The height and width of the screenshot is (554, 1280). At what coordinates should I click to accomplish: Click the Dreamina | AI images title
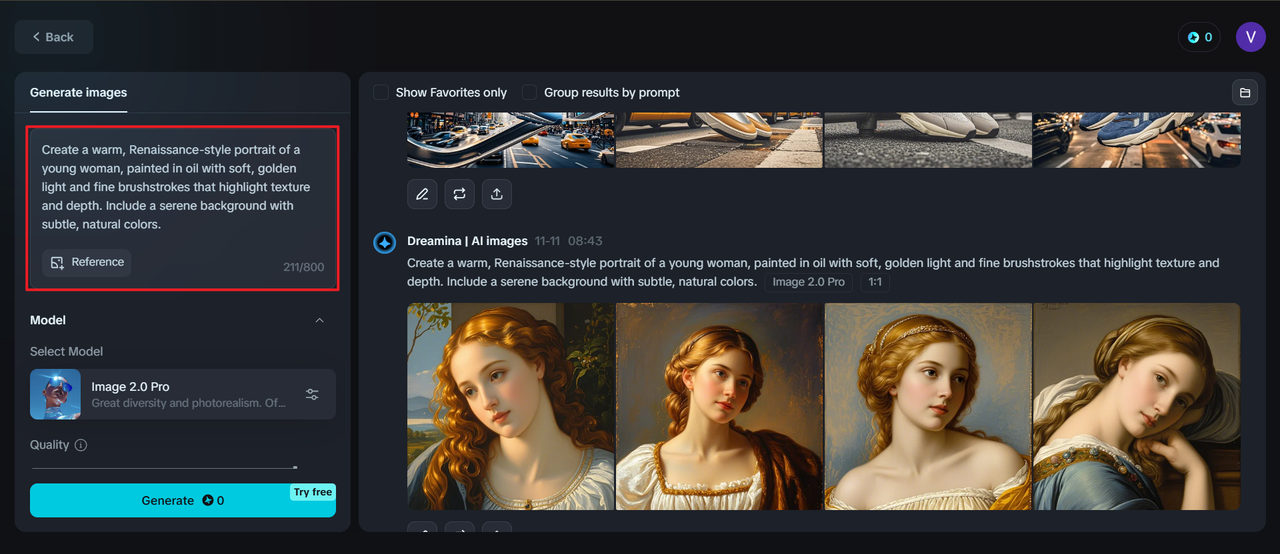467,241
